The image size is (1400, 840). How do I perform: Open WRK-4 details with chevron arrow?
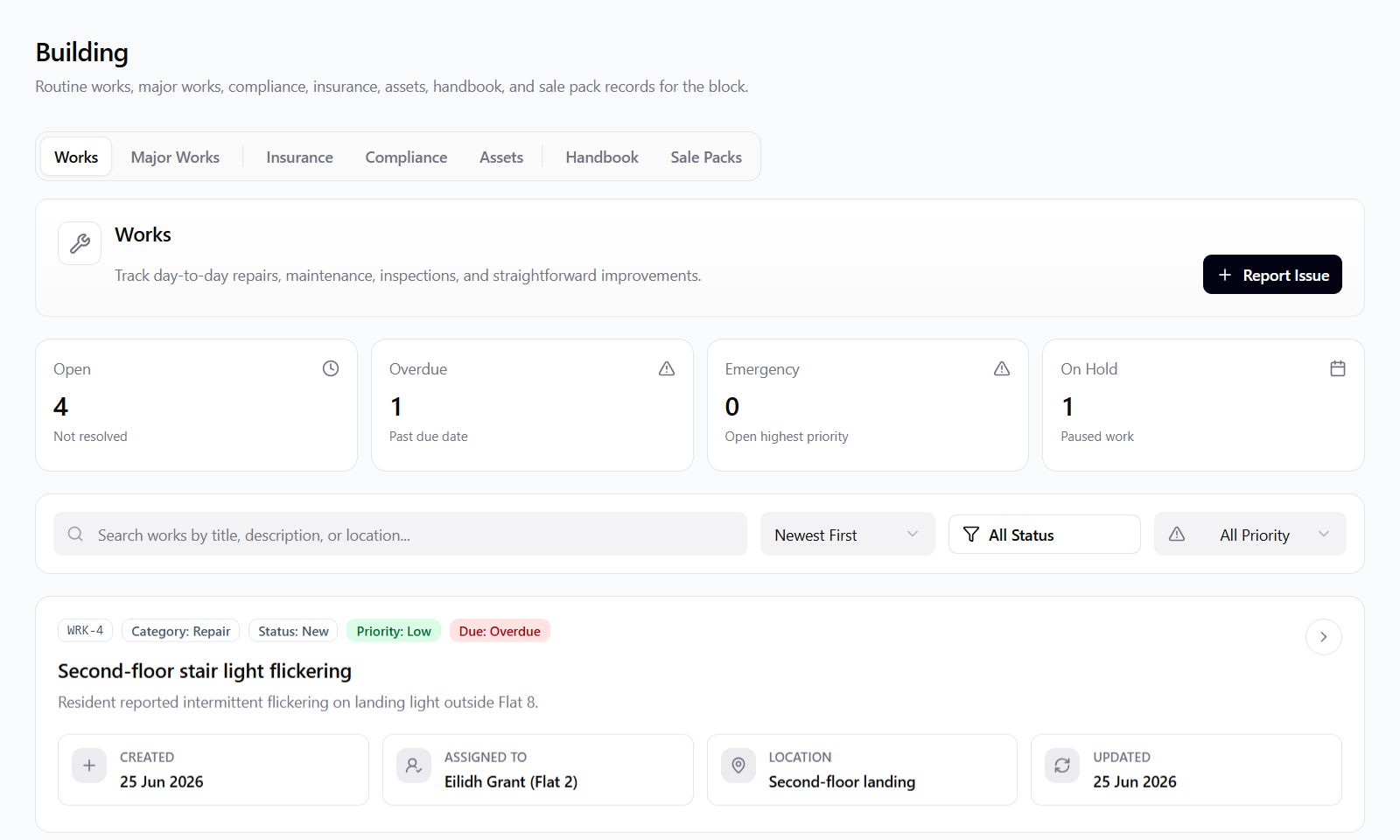pyautogui.click(x=1324, y=637)
